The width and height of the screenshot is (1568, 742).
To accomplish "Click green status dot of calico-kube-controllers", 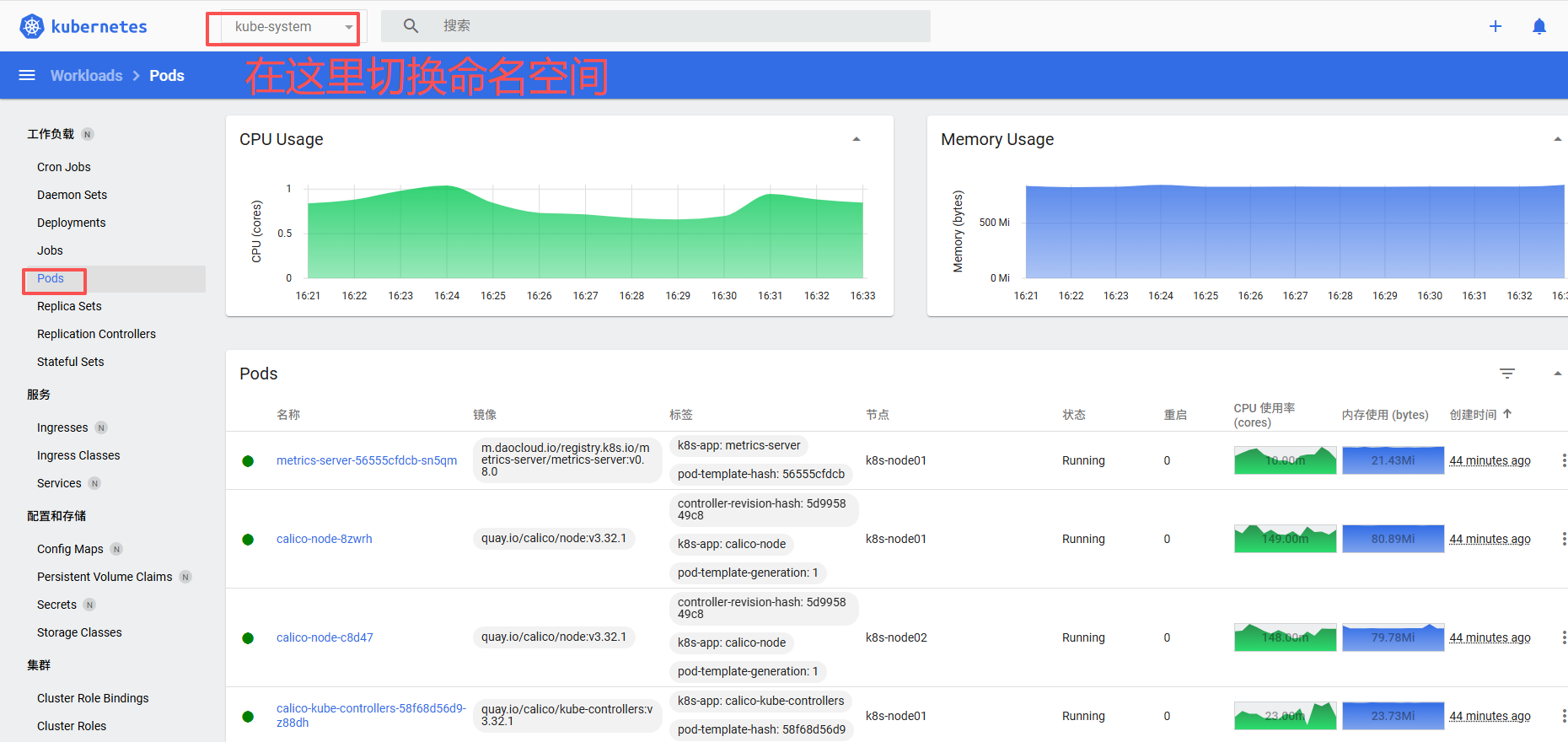I will click(248, 717).
